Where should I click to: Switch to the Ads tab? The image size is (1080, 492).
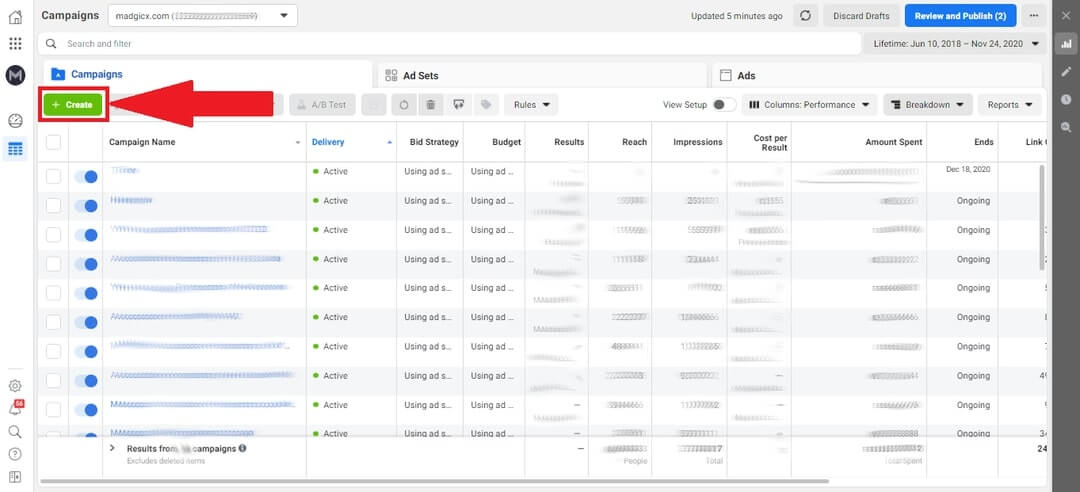pyautogui.click(x=746, y=76)
